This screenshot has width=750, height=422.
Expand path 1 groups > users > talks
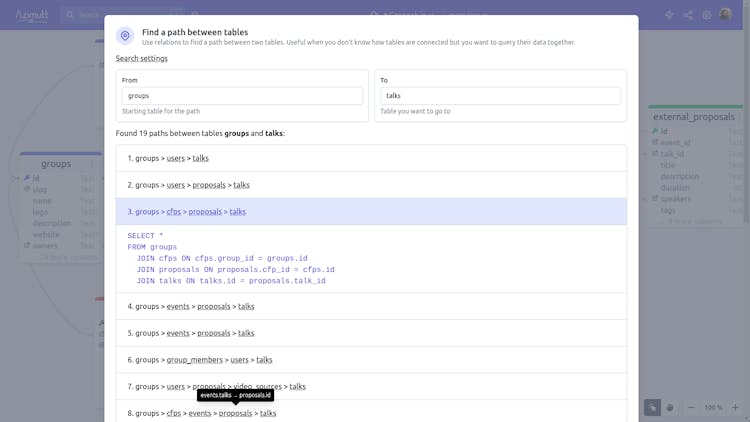click(x=371, y=158)
